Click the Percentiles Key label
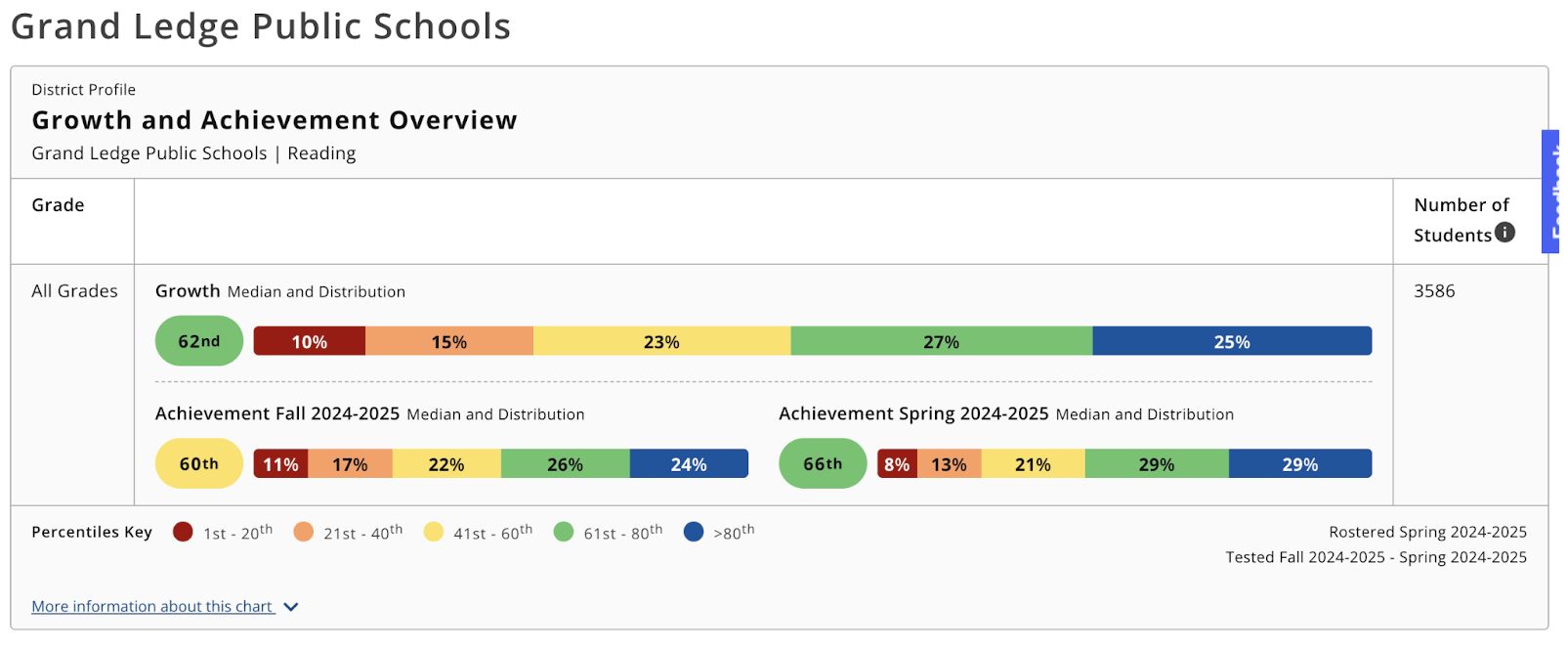The width and height of the screenshot is (1568, 650). coord(92,532)
